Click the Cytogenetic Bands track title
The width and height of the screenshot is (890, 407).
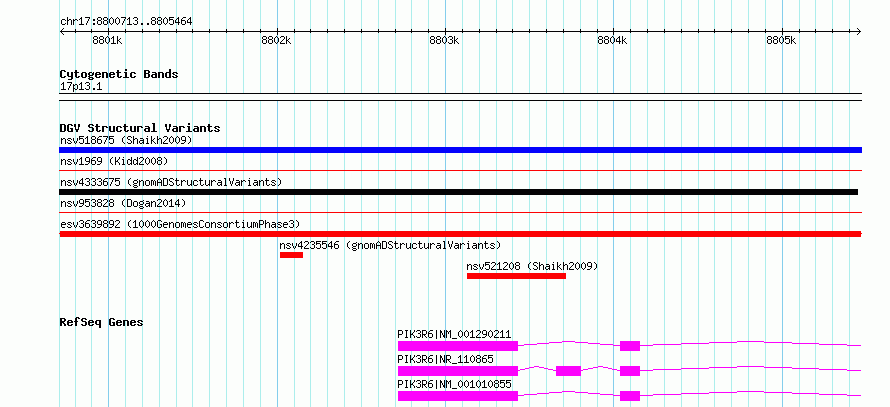click(119, 74)
